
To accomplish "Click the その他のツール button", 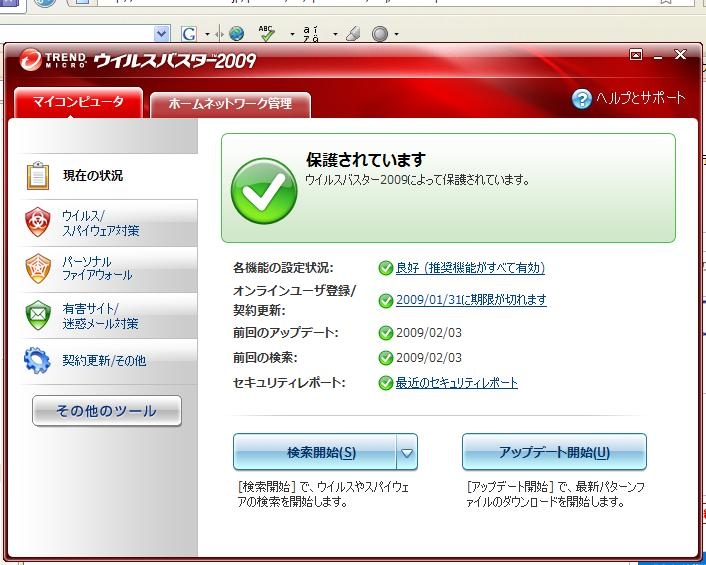I will (x=107, y=411).
